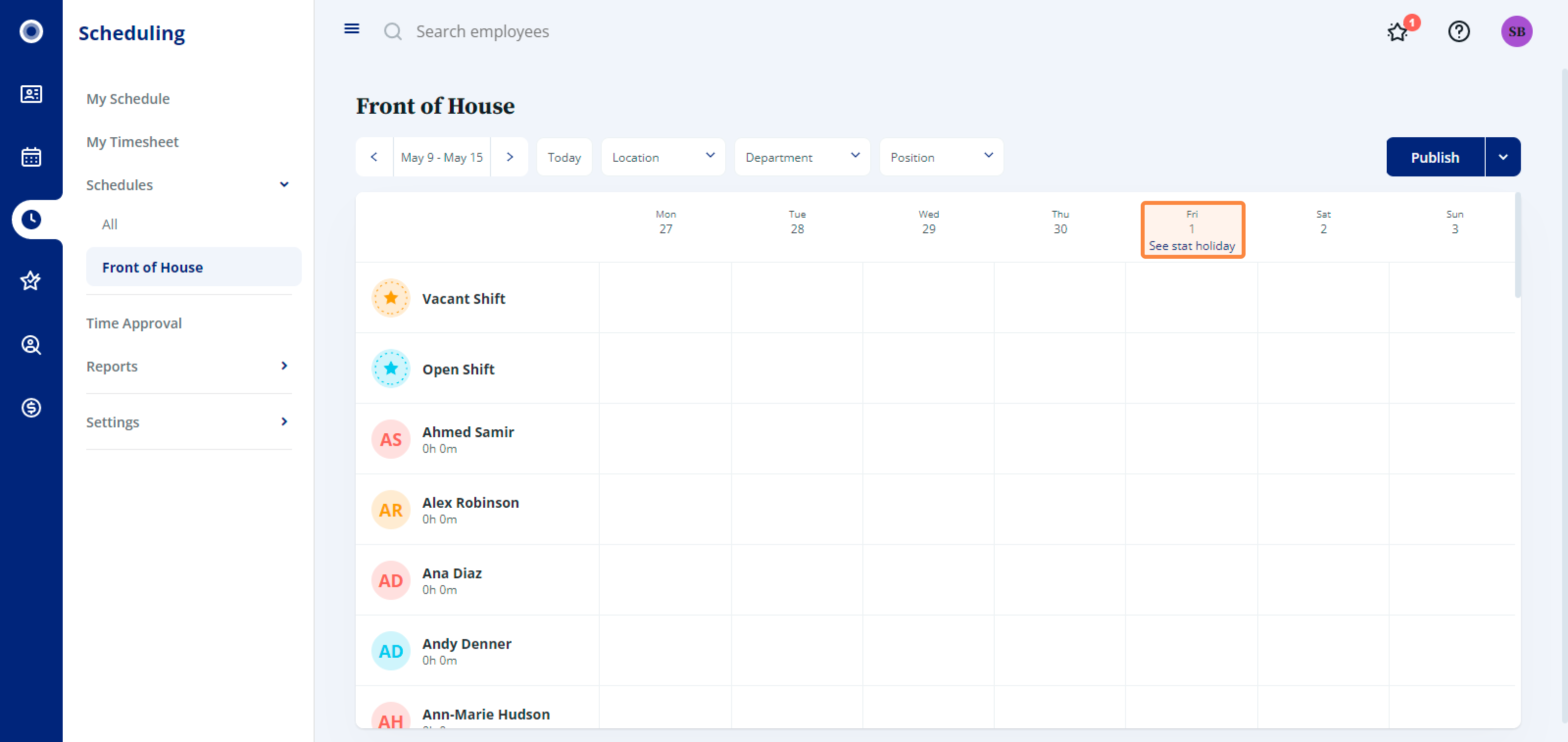Click Ana Diaz's AD avatar
The height and width of the screenshot is (742, 1568).
(x=391, y=581)
